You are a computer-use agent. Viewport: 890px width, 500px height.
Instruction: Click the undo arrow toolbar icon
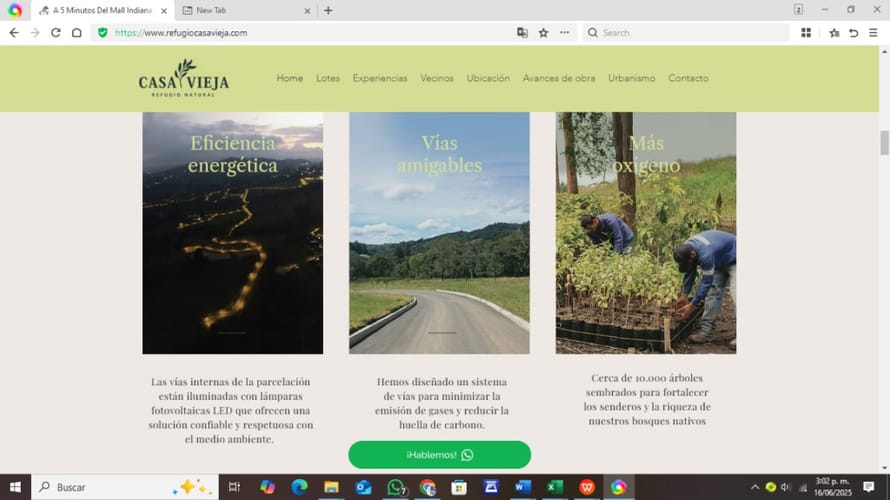[x=853, y=33]
